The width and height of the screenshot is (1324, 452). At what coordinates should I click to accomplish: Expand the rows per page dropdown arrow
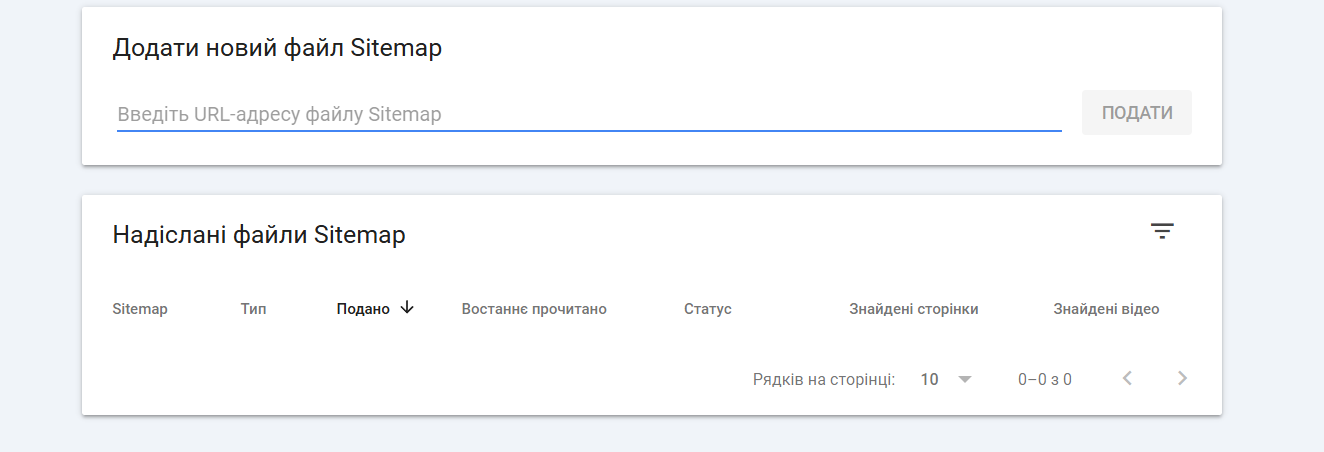[x=964, y=379]
